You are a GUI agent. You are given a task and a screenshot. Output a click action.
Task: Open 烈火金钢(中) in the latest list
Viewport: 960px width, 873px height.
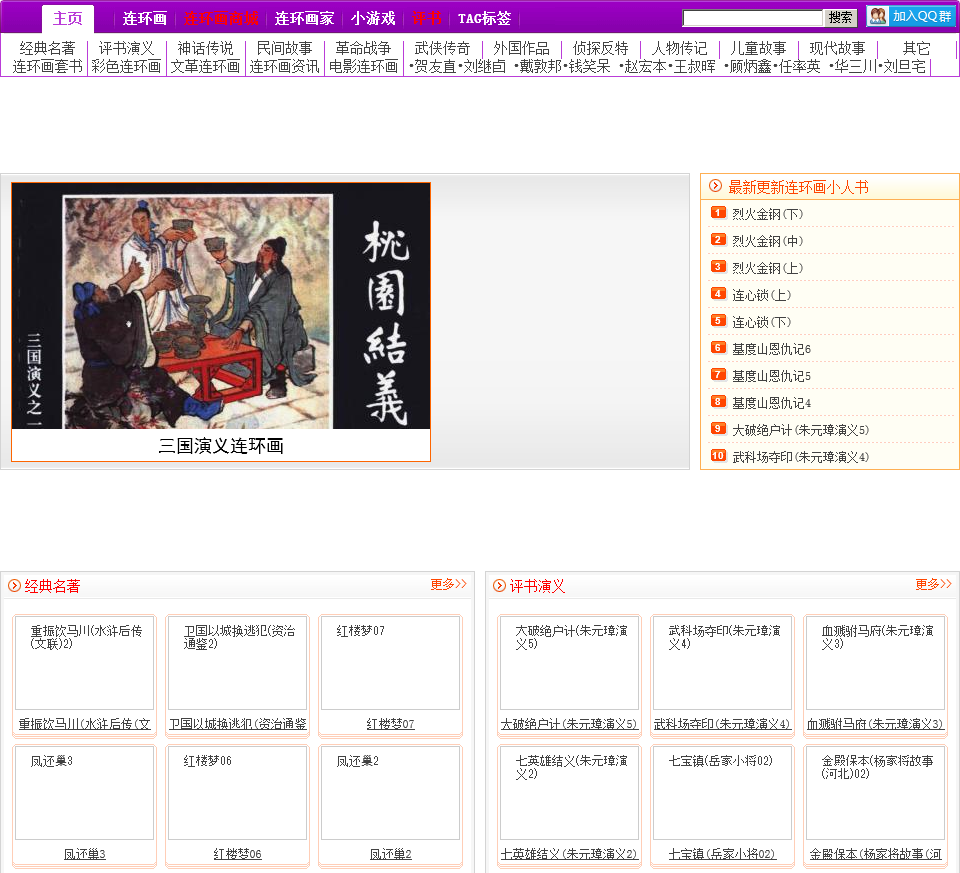click(768, 241)
